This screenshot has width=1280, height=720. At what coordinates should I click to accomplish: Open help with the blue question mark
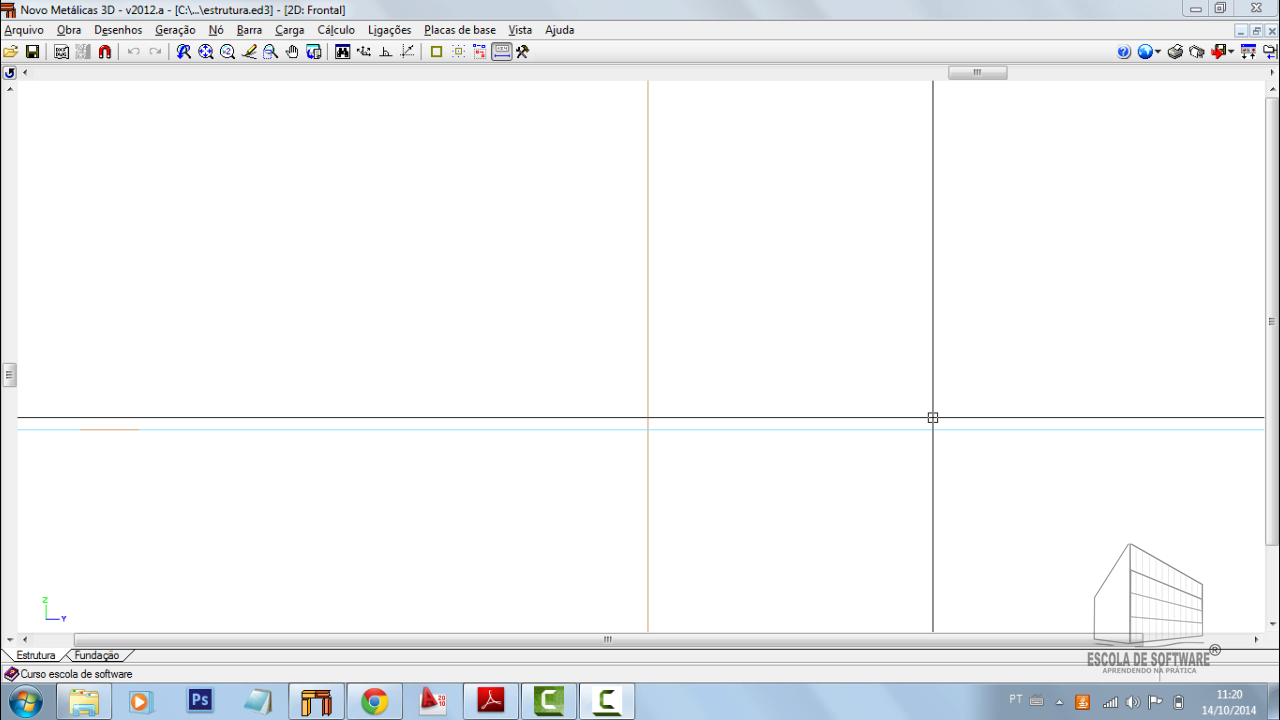click(1124, 52)
